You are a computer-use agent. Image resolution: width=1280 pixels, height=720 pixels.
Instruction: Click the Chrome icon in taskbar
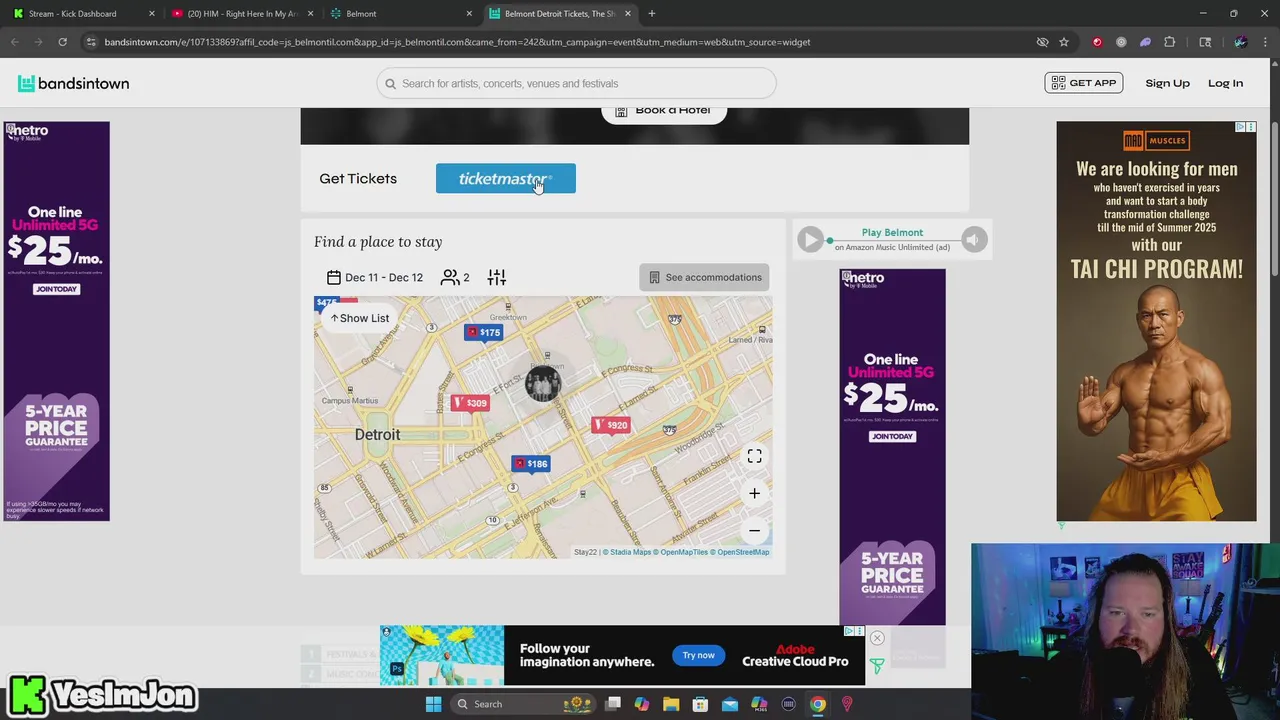point(818,704)
